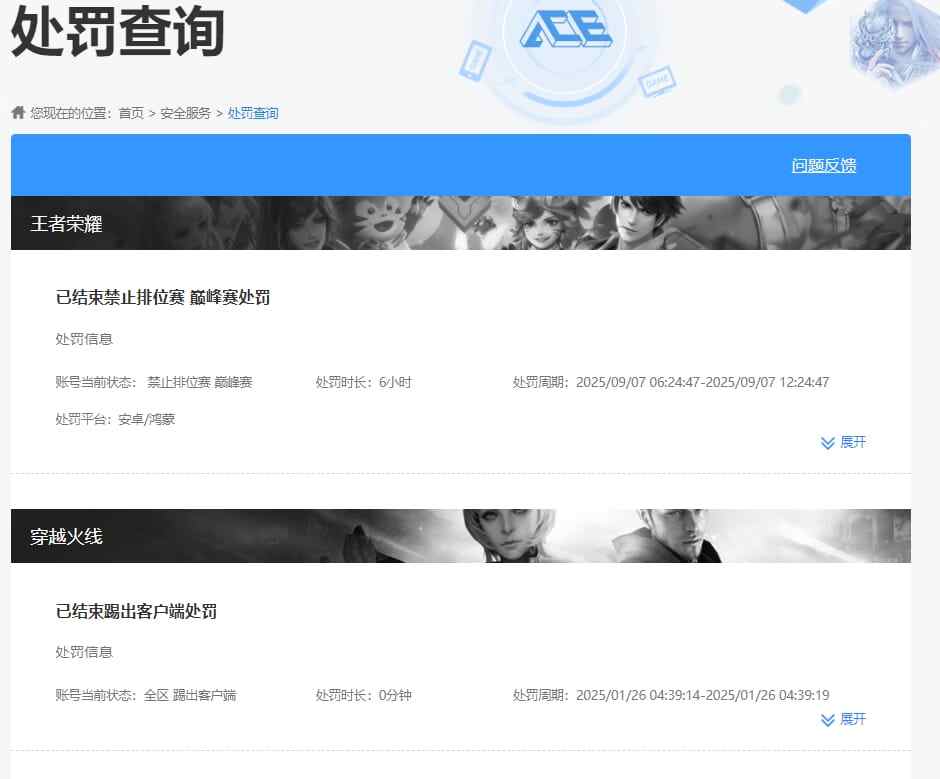This screenshot has height=779, width=940.
Task: Expand the 穿越火线 penalty details with 展开
Action: click(x=855, y=720)
